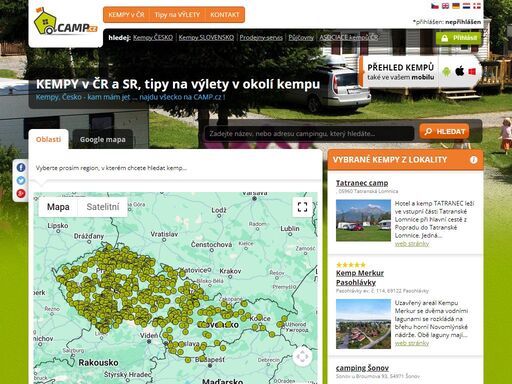Open the Kempy SLOVENSKO link
512x384 pixels.
coord(206,37)
